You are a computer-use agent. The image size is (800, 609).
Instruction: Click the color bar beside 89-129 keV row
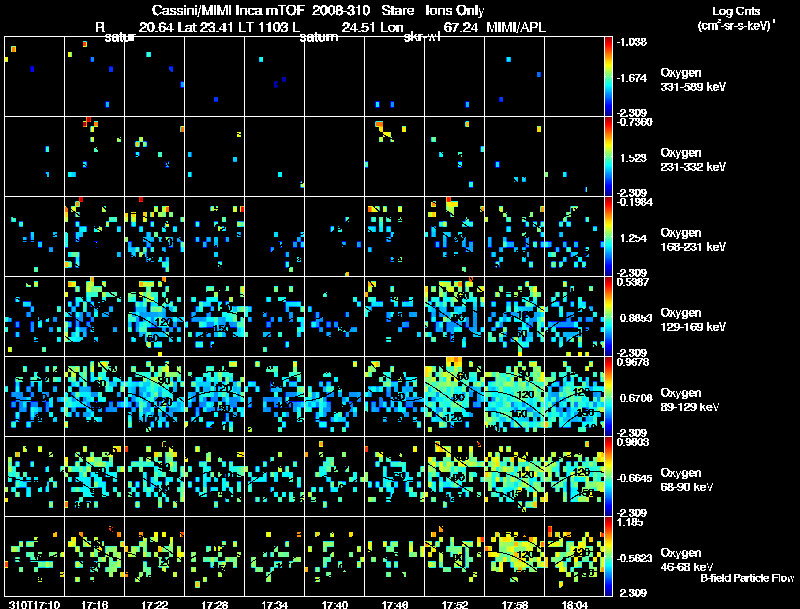pos(608,396)
